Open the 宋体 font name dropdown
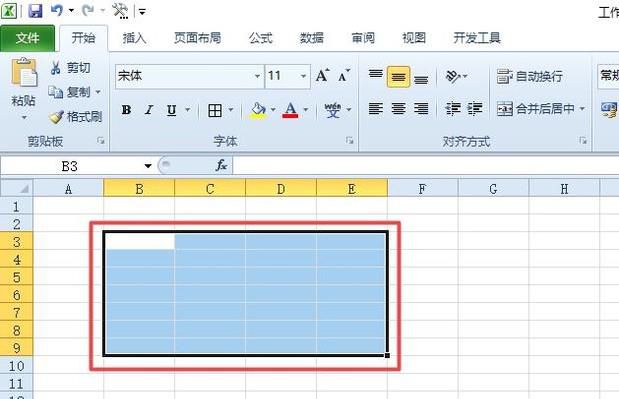Image resolution: width=619 pixels, height=399 pixels. pos(257,76)
